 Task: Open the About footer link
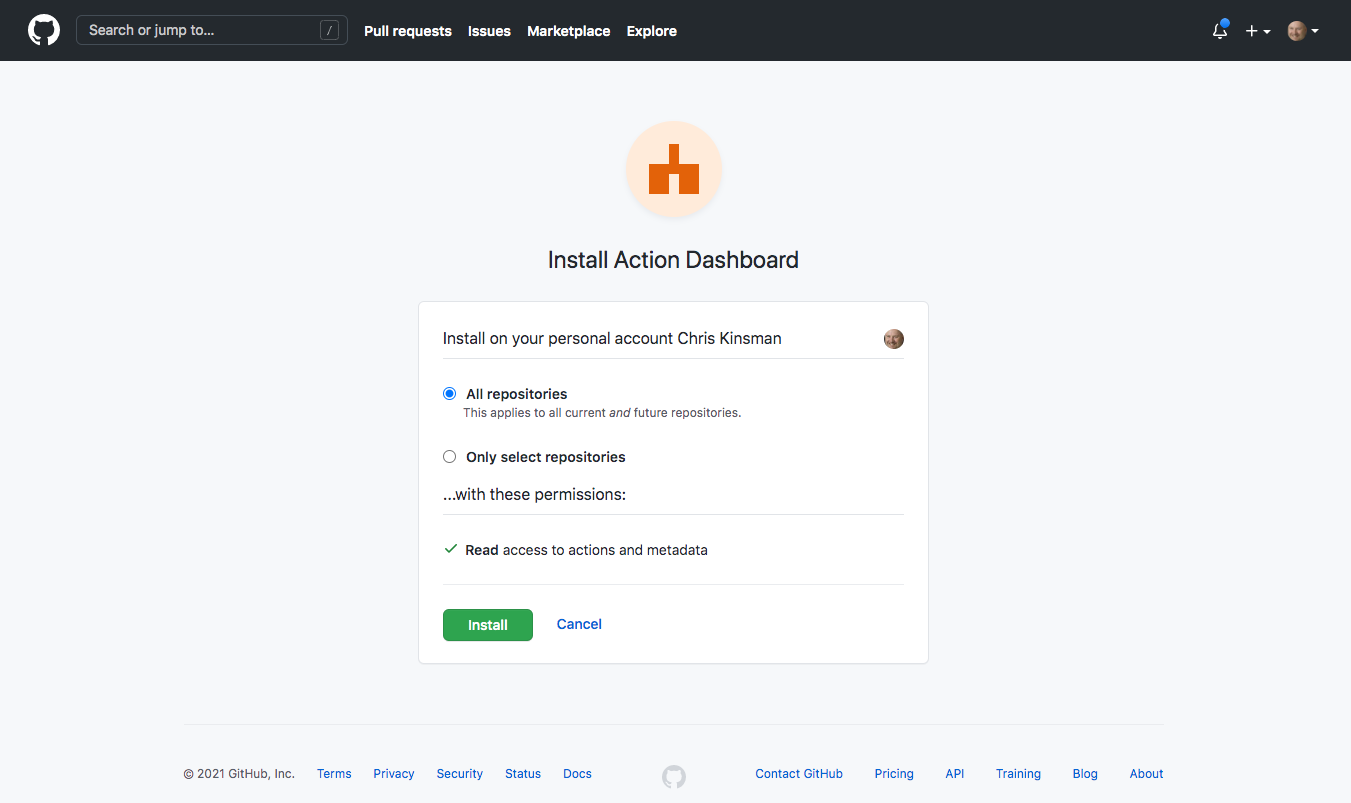1147,774
